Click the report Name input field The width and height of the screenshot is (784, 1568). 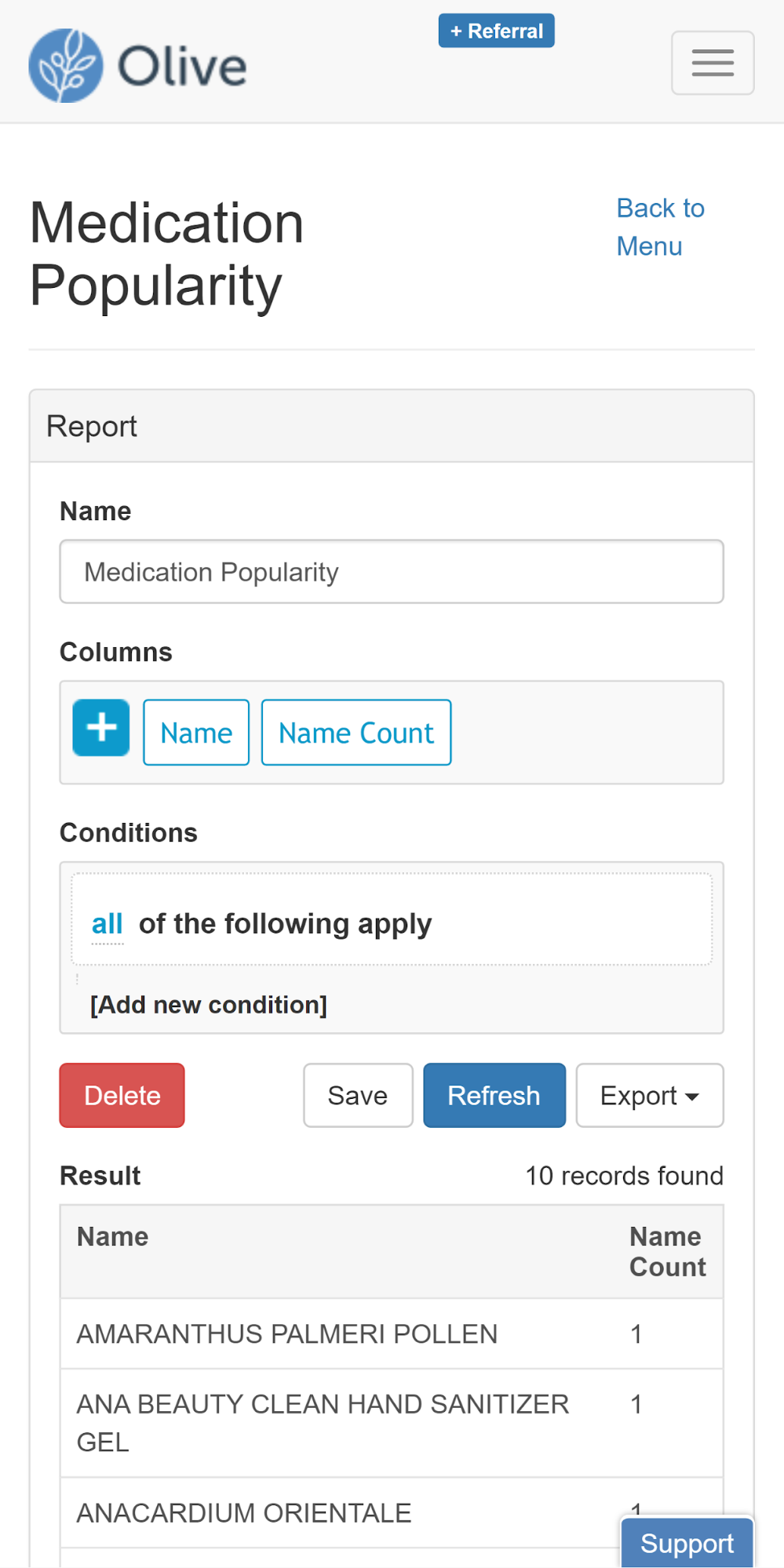click(x=391, y=572)
